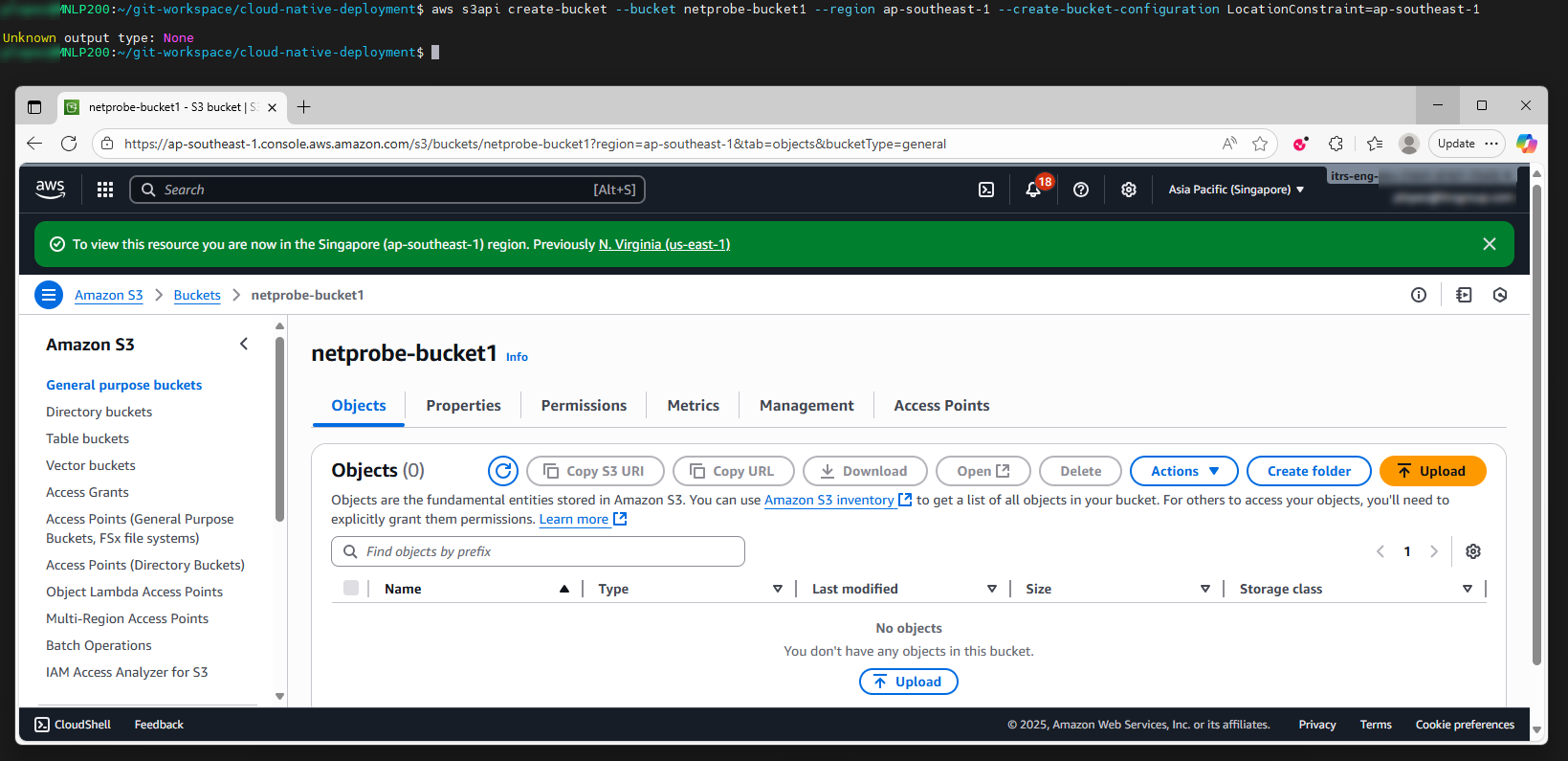Open the info panel icon in breadcrumb bar
The height and width of the screenshot is (761, 1568).
point(1419,295)
